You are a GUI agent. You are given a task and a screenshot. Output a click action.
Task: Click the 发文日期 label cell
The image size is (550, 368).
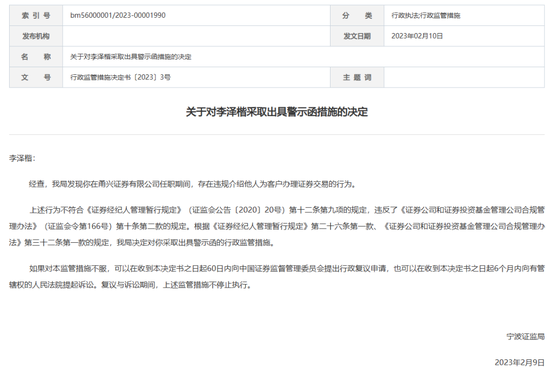(357, 36)
